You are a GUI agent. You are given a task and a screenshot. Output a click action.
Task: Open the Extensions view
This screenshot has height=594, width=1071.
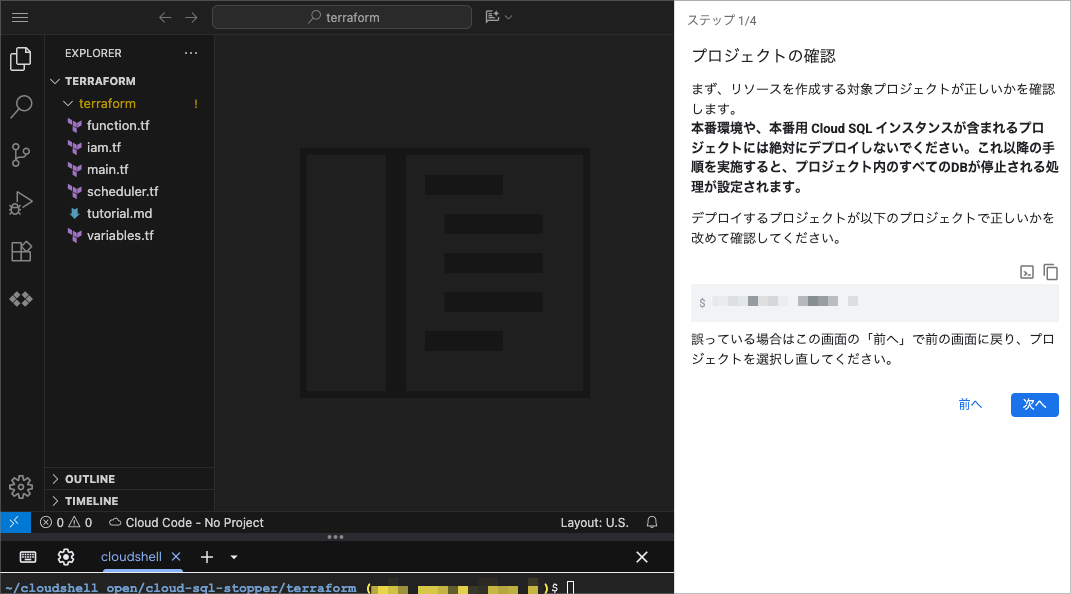(21, 251)
